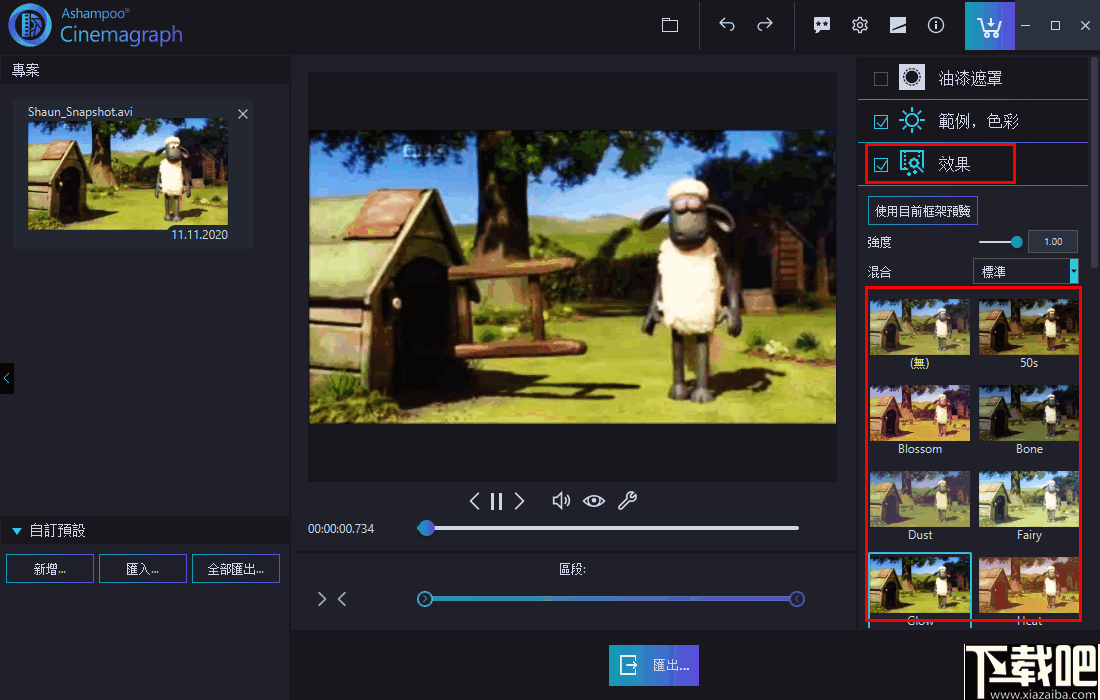Screen dimensions: 1100x700
Task: Collapse the 自訂預設 section
Action: click(x=17, y=531)
